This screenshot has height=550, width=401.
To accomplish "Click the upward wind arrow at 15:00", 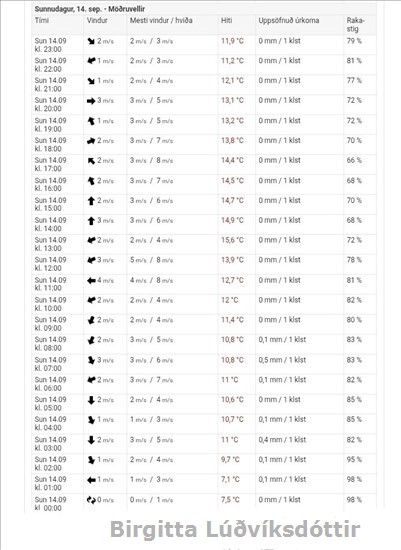I will pos(91,201).
